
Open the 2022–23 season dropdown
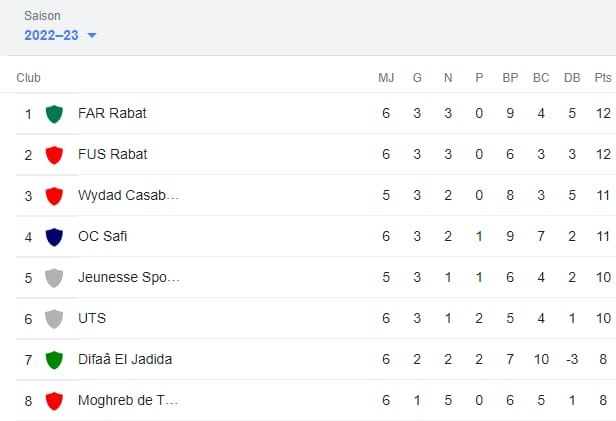tap(53, 35)
